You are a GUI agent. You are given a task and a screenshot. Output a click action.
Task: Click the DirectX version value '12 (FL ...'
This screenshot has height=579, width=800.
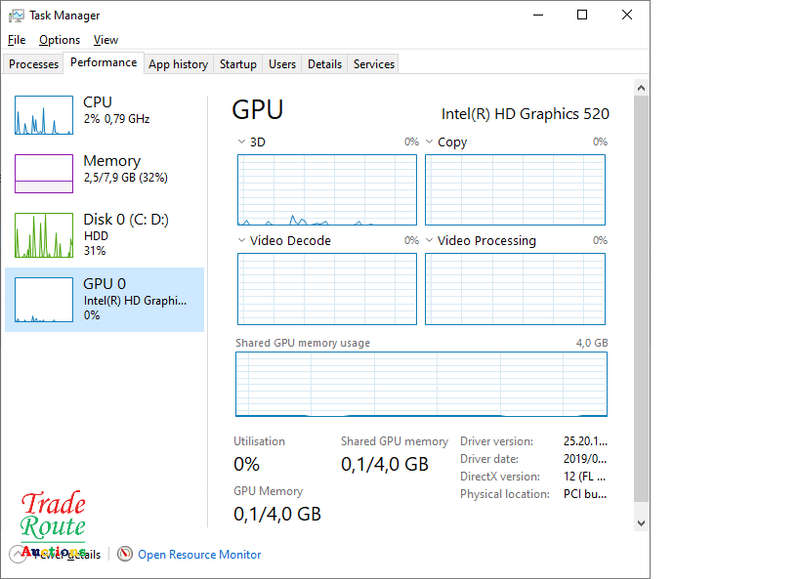pos(585,476)
